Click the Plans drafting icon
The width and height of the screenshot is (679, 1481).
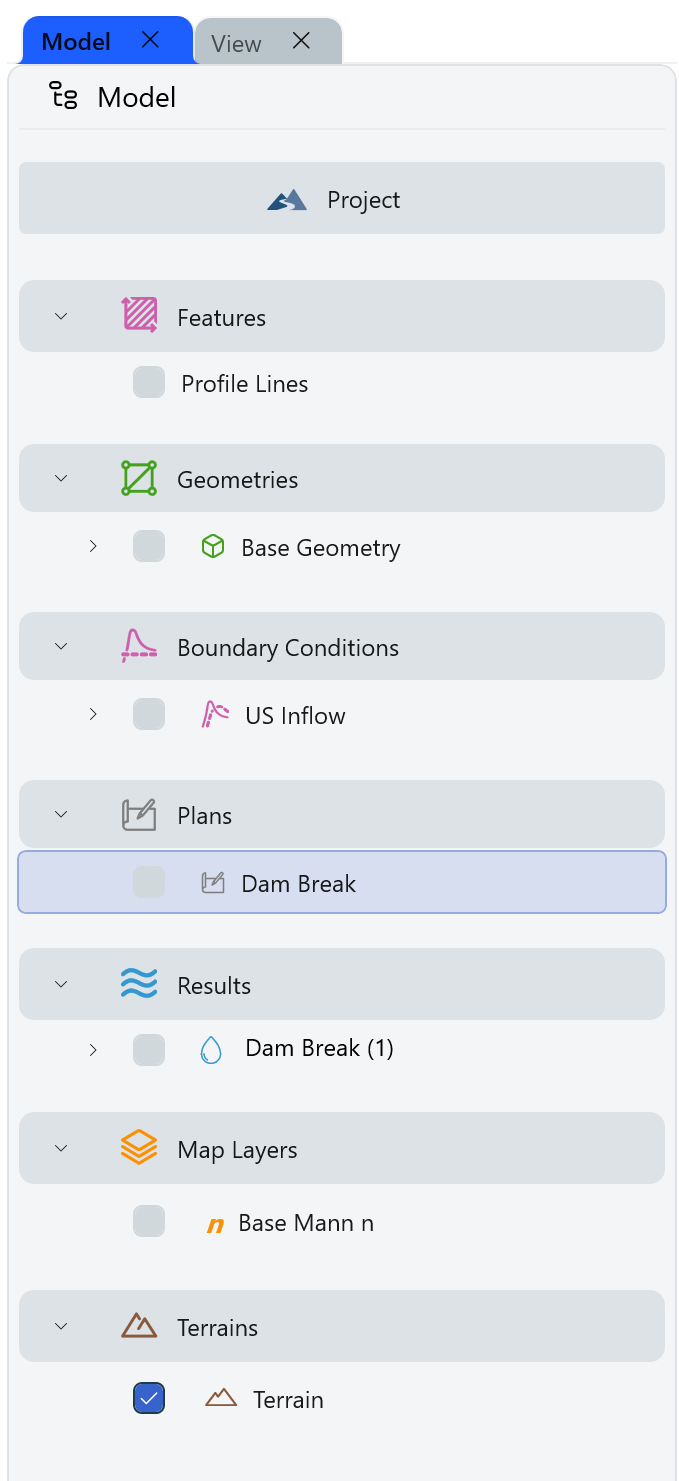tap(139, 815)
